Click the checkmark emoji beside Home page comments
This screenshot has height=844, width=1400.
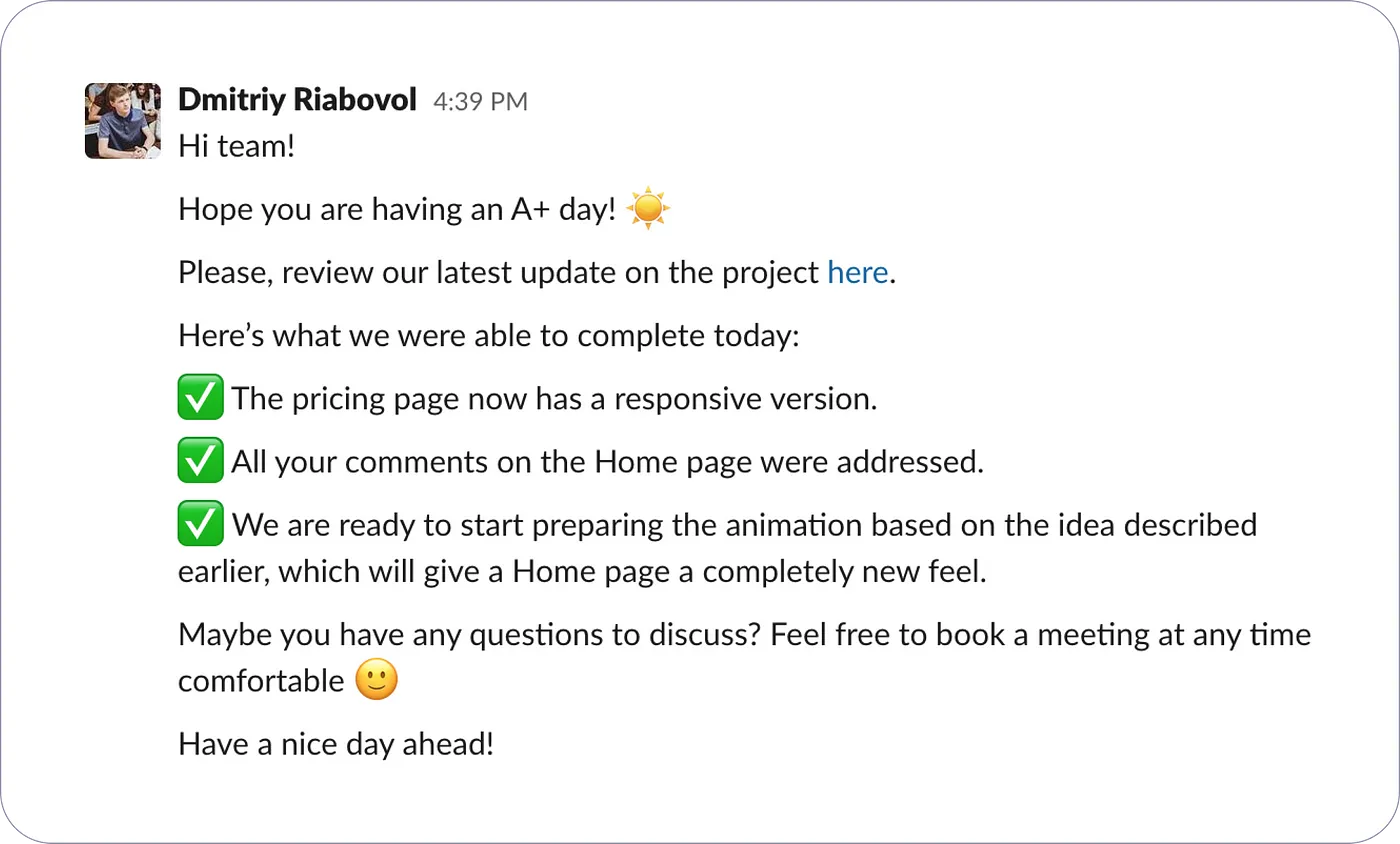[200, 462]
